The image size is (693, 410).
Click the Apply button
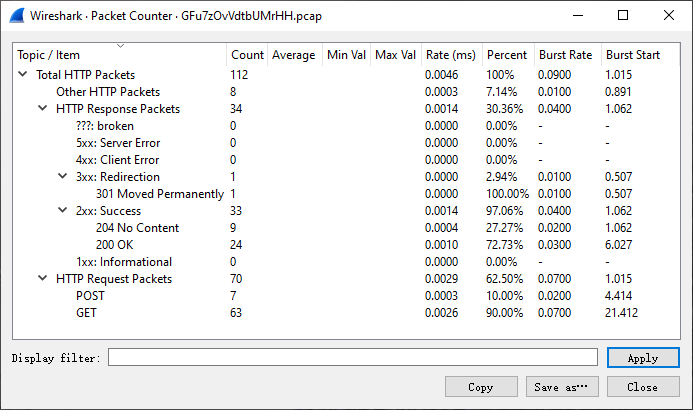(643, 357)
